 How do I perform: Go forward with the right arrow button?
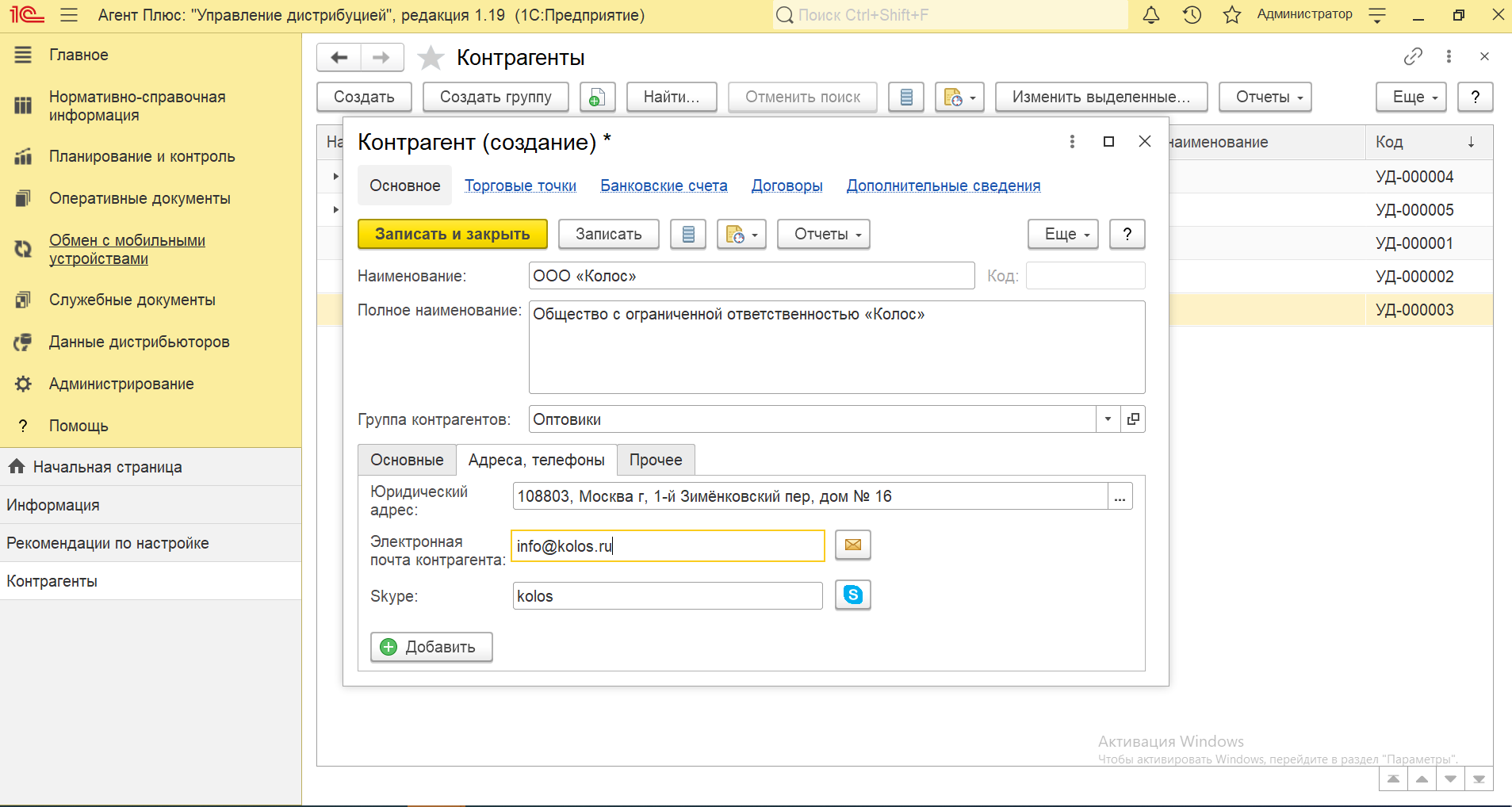(x=382, y=57)
